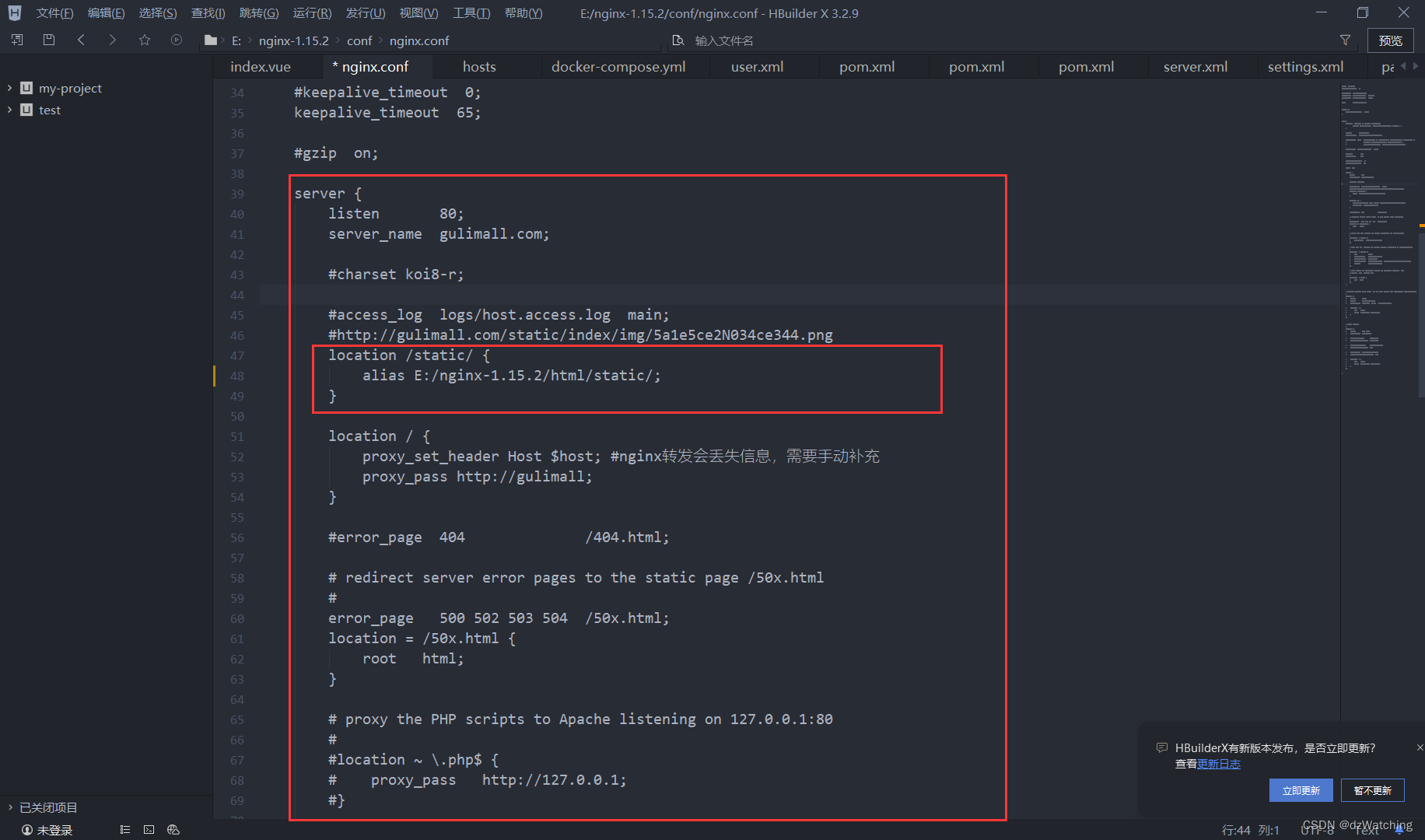The width and height of the screenshot is (1425, 840).
Task: Open the 帮助(Y) menu
Action: (523, 13)
